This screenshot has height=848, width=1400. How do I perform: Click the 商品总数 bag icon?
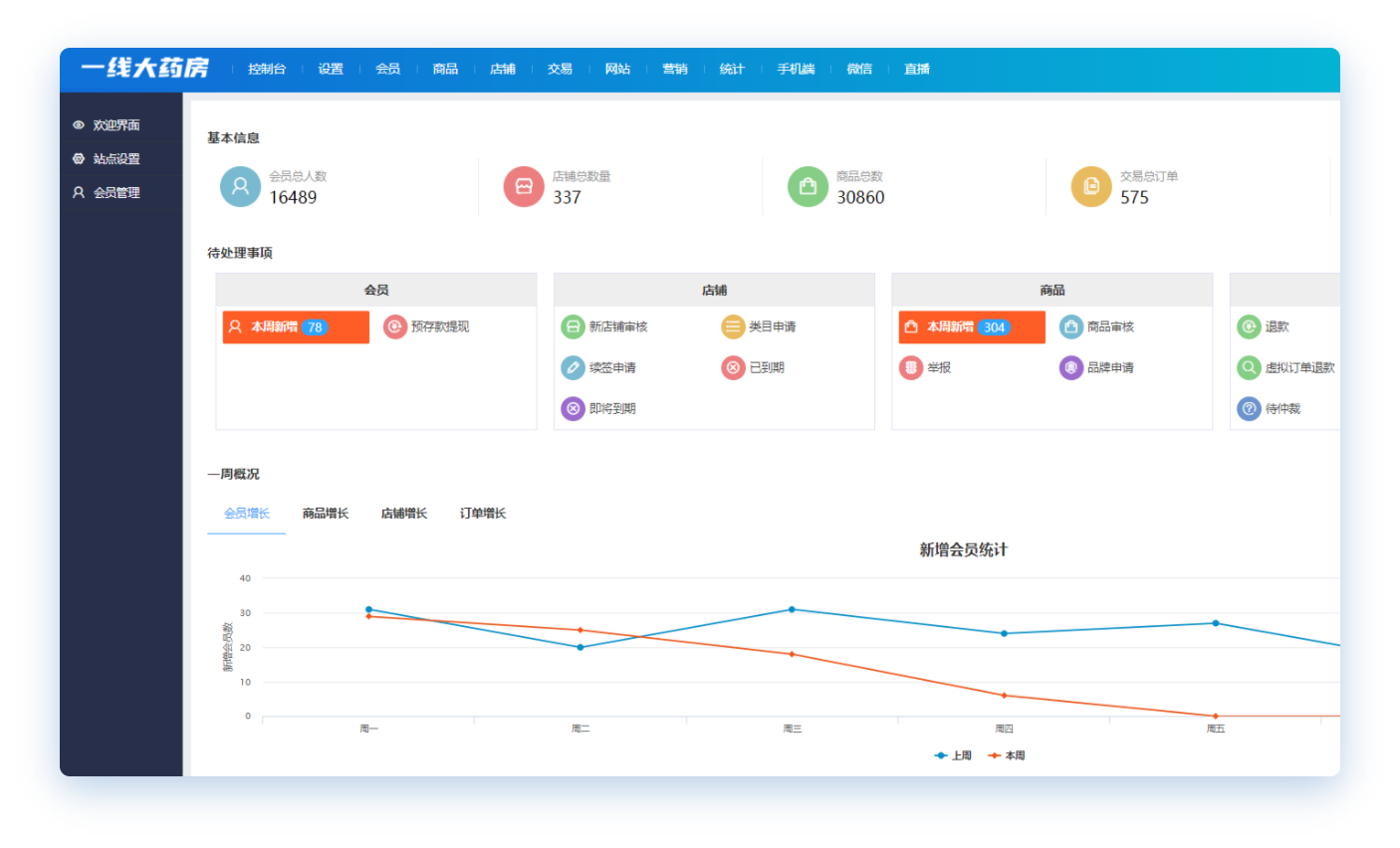808,186
